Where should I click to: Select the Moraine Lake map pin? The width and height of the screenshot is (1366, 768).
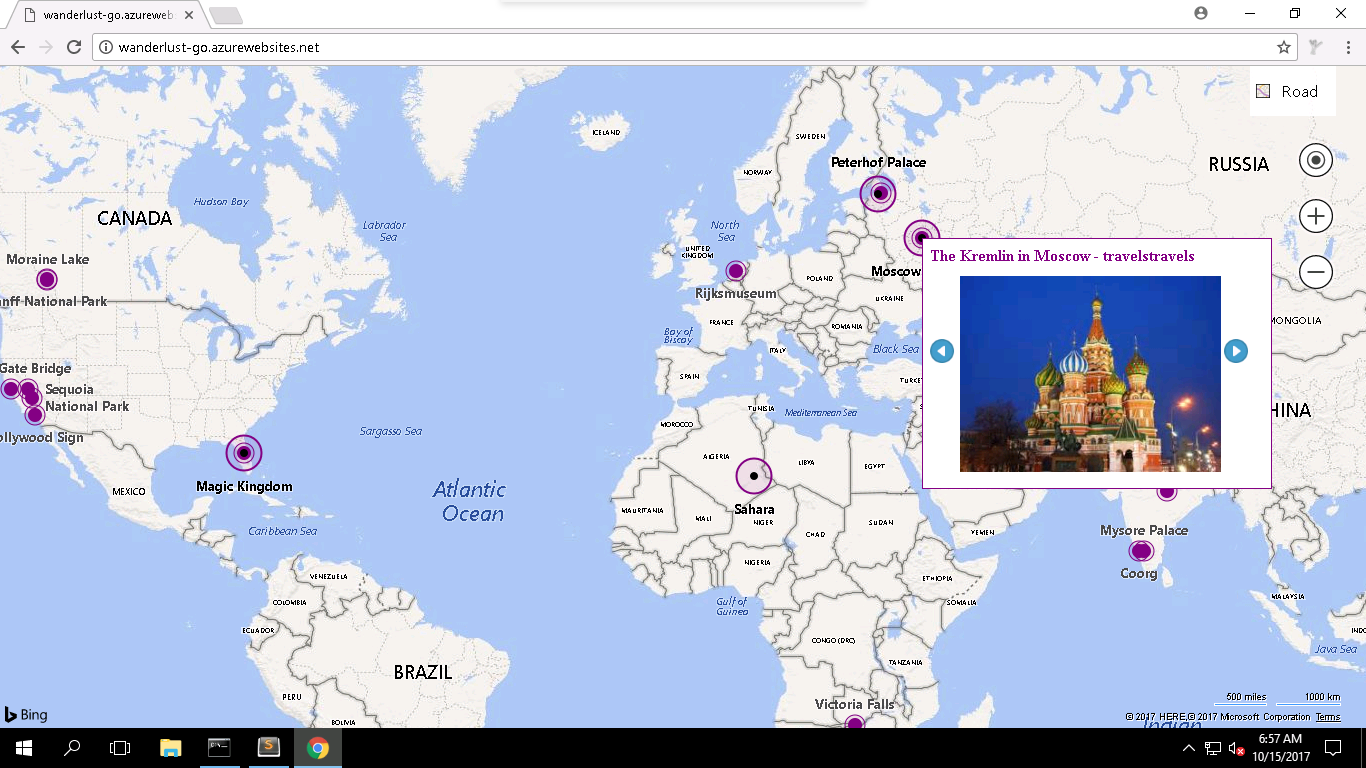click(x=46, y=280)
